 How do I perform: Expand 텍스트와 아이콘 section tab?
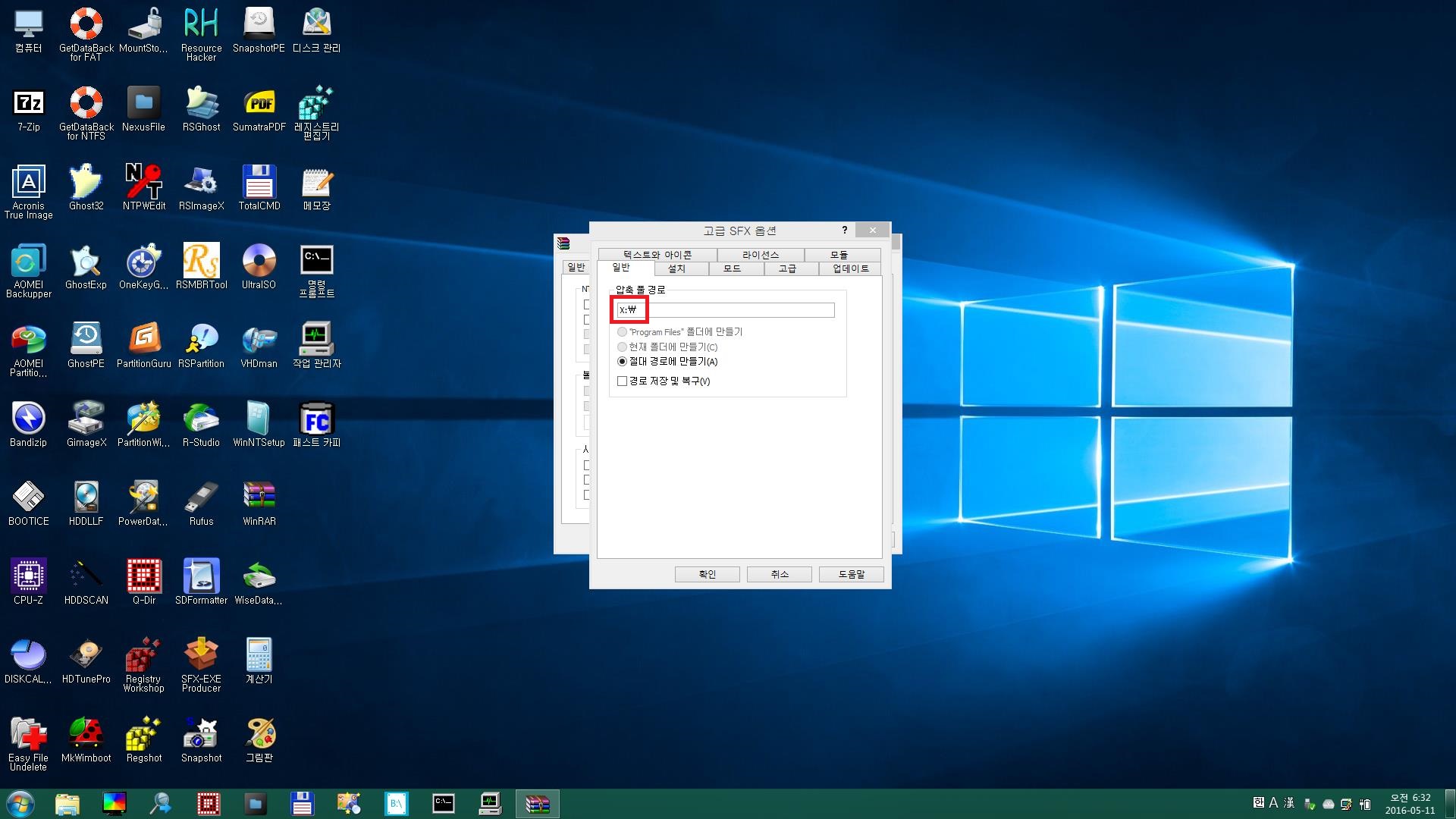tap(658, 254)
